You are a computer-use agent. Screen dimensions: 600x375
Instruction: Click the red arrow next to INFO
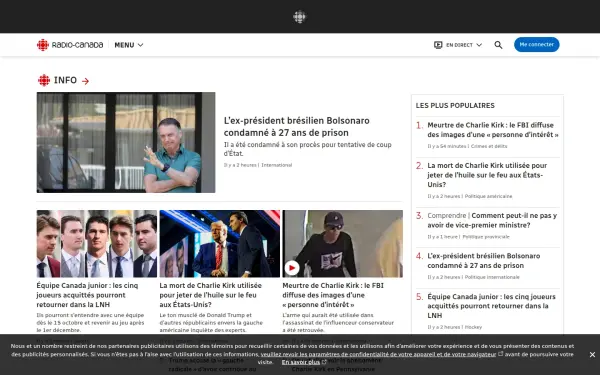coord(85,81)
